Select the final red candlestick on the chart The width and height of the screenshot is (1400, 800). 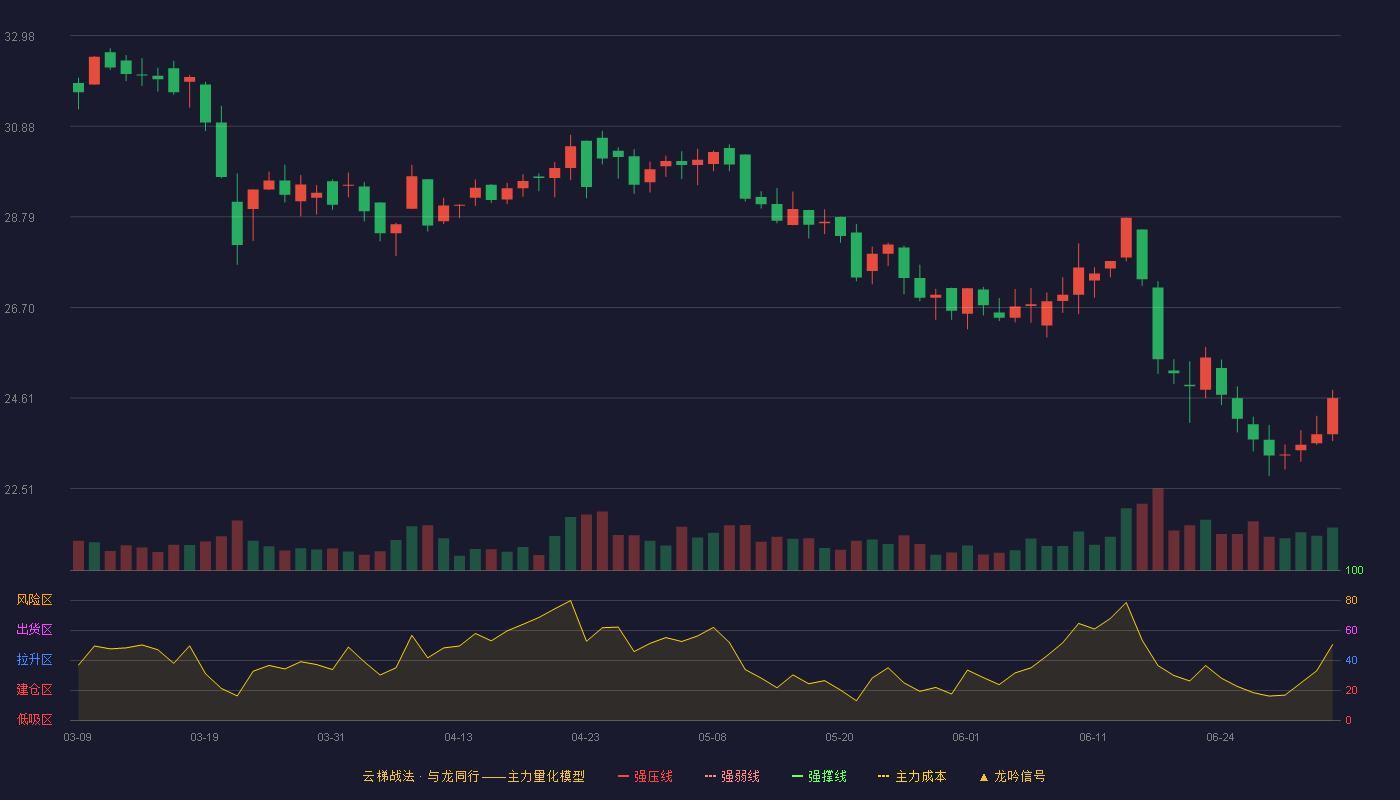tap(1332, 415)
